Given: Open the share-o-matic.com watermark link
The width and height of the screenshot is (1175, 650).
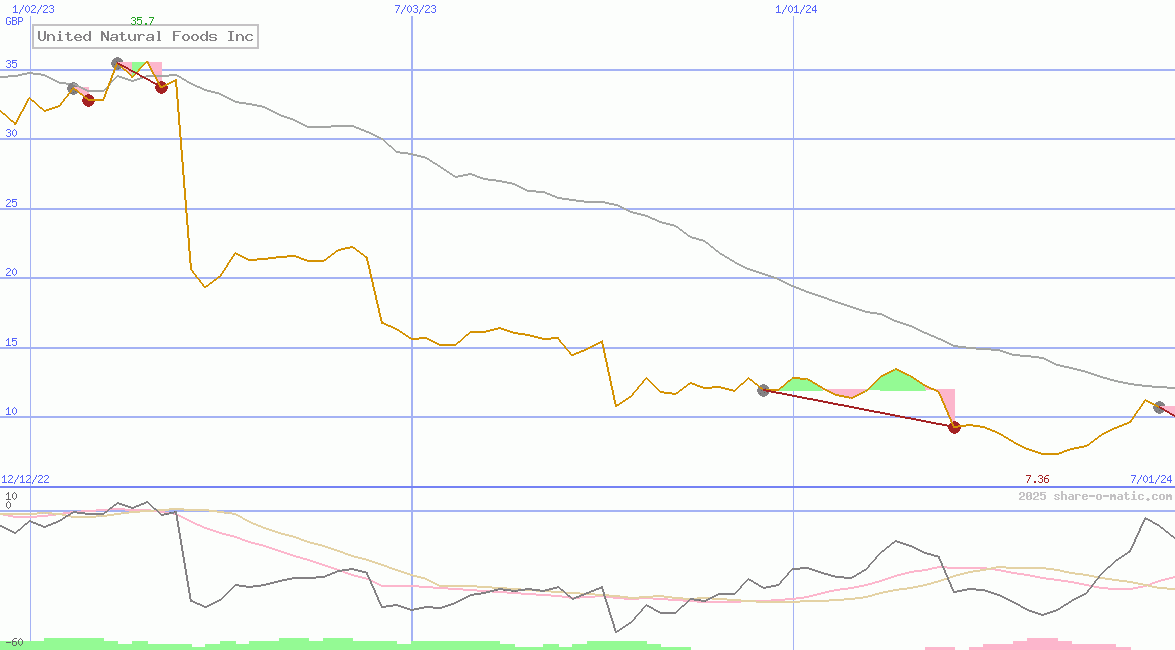Looking at the screenshot, I should (x=1095, y=496).
